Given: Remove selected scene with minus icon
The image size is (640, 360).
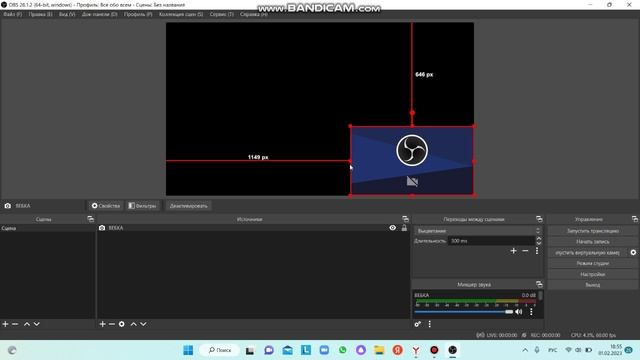Looking at the screenshot, I should [15, 324].
